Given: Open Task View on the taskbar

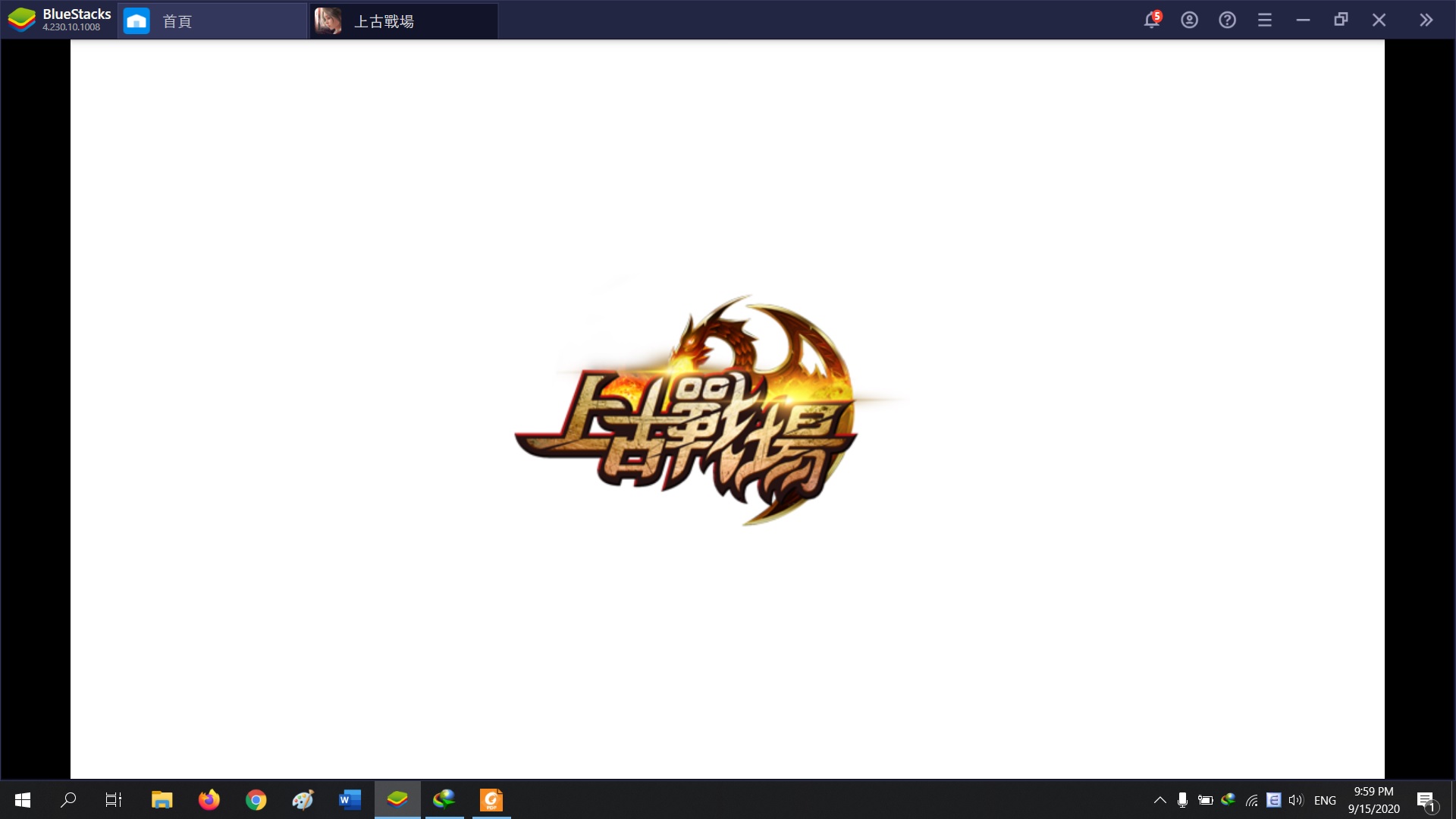Looking at the screenshot, I should pyautogui.click(x=114, y=799).
